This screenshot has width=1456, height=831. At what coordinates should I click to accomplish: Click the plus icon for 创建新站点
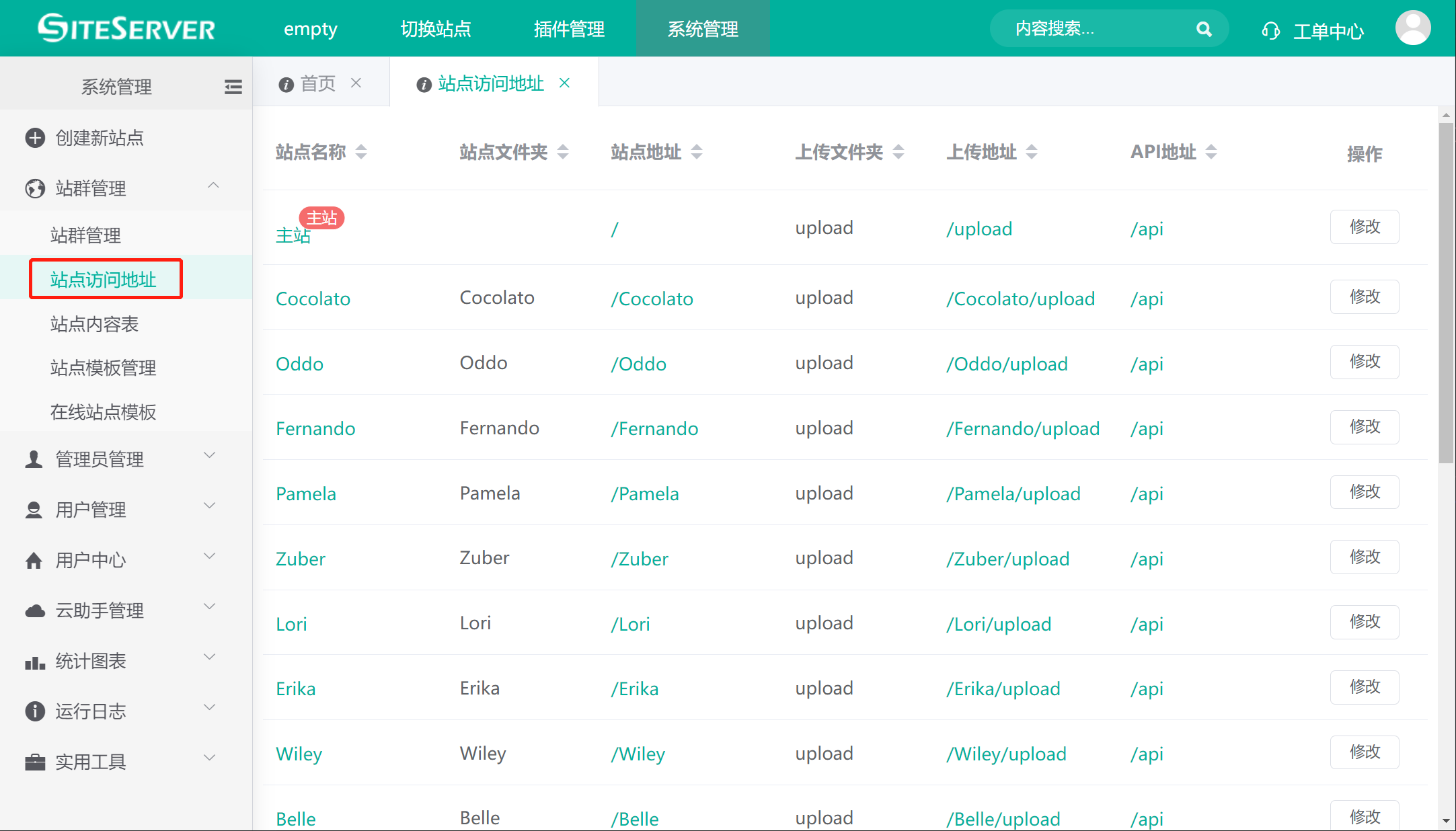(35, 138)
